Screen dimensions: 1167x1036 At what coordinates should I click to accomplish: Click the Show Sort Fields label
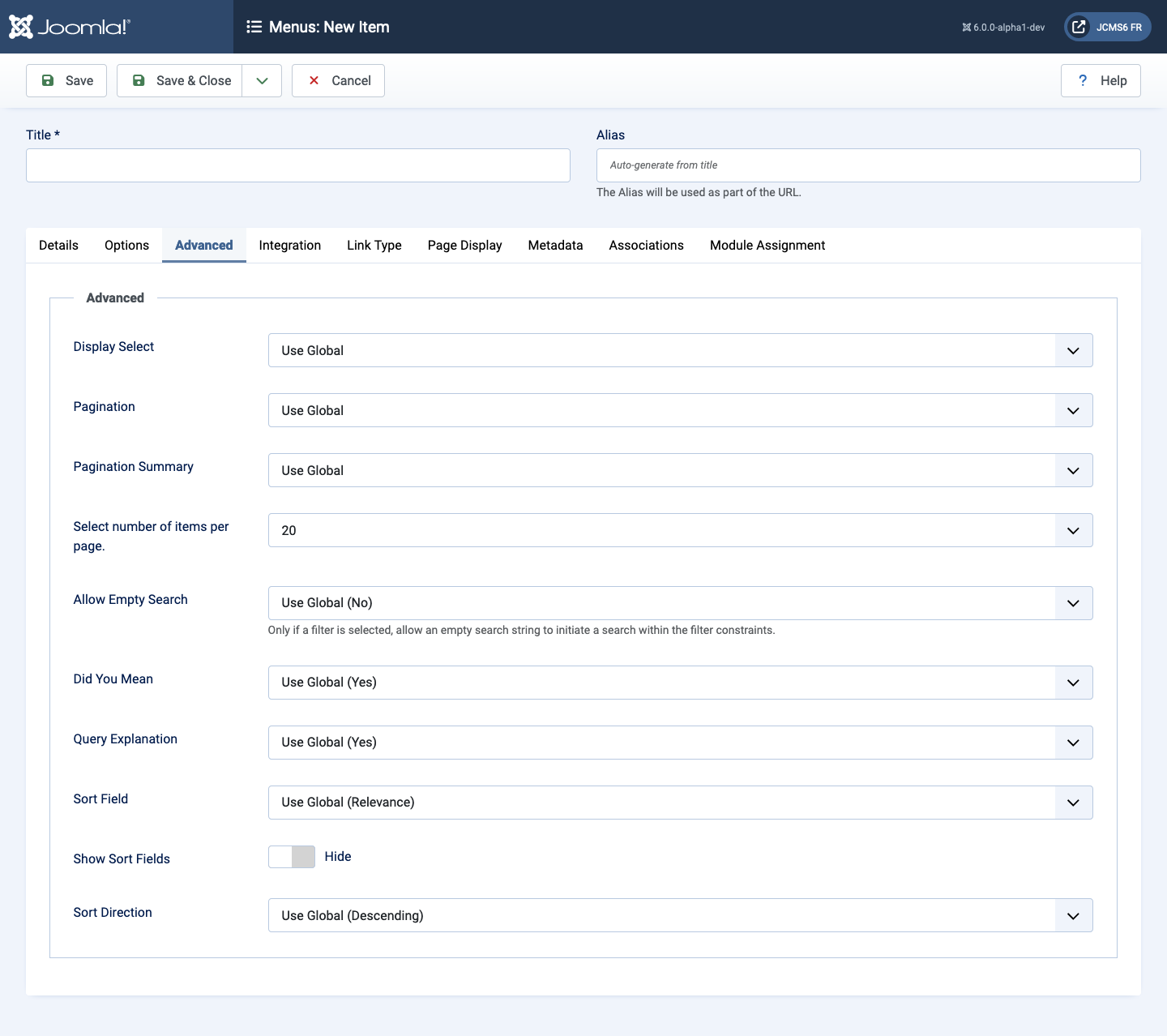pyautogui.click(x=122, y=858)
